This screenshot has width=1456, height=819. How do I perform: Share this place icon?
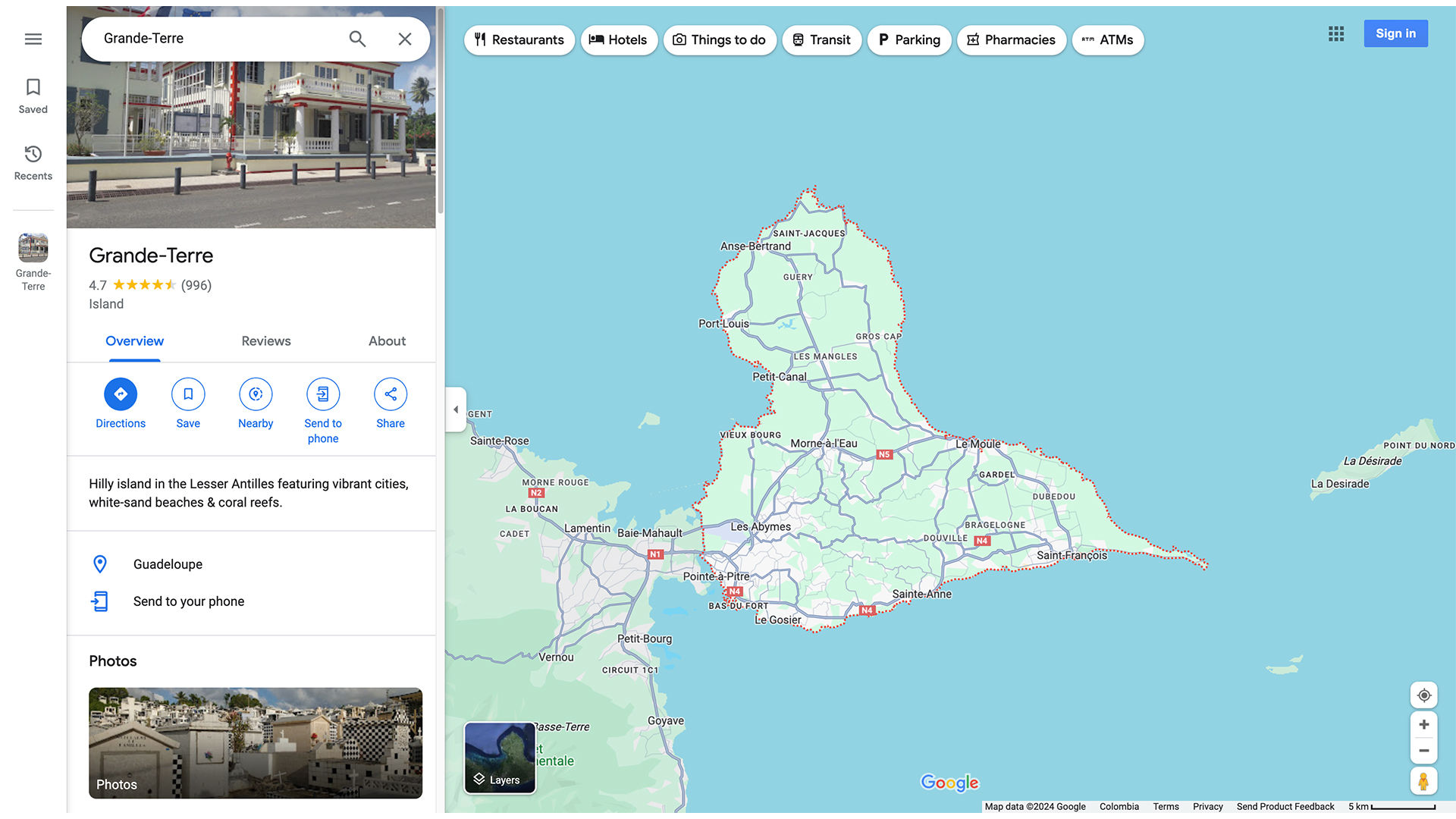[x=391, y=394]
